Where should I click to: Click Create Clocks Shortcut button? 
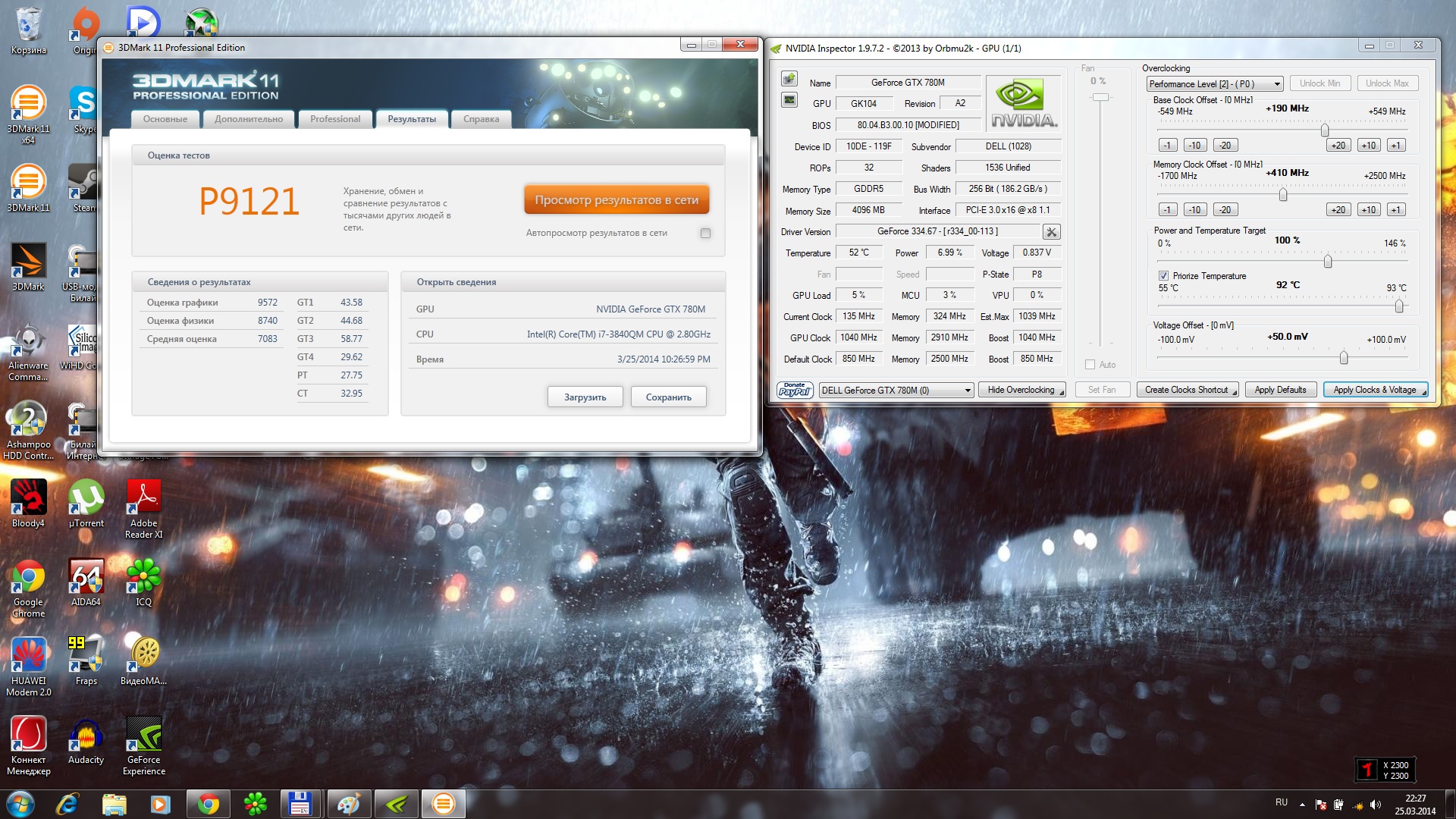click(x=1187, y=390)
